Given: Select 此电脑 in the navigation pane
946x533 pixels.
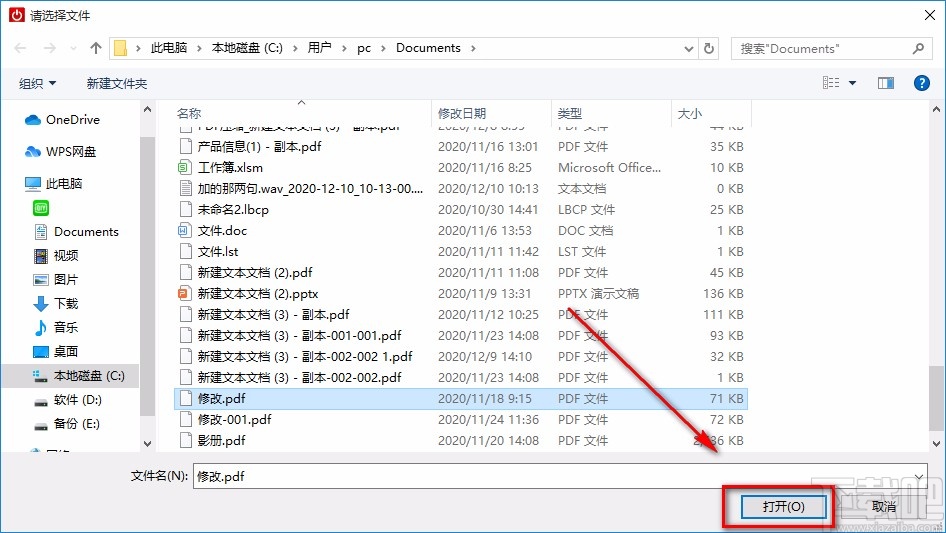Looking at the screenshot, I should coord(53,184).
